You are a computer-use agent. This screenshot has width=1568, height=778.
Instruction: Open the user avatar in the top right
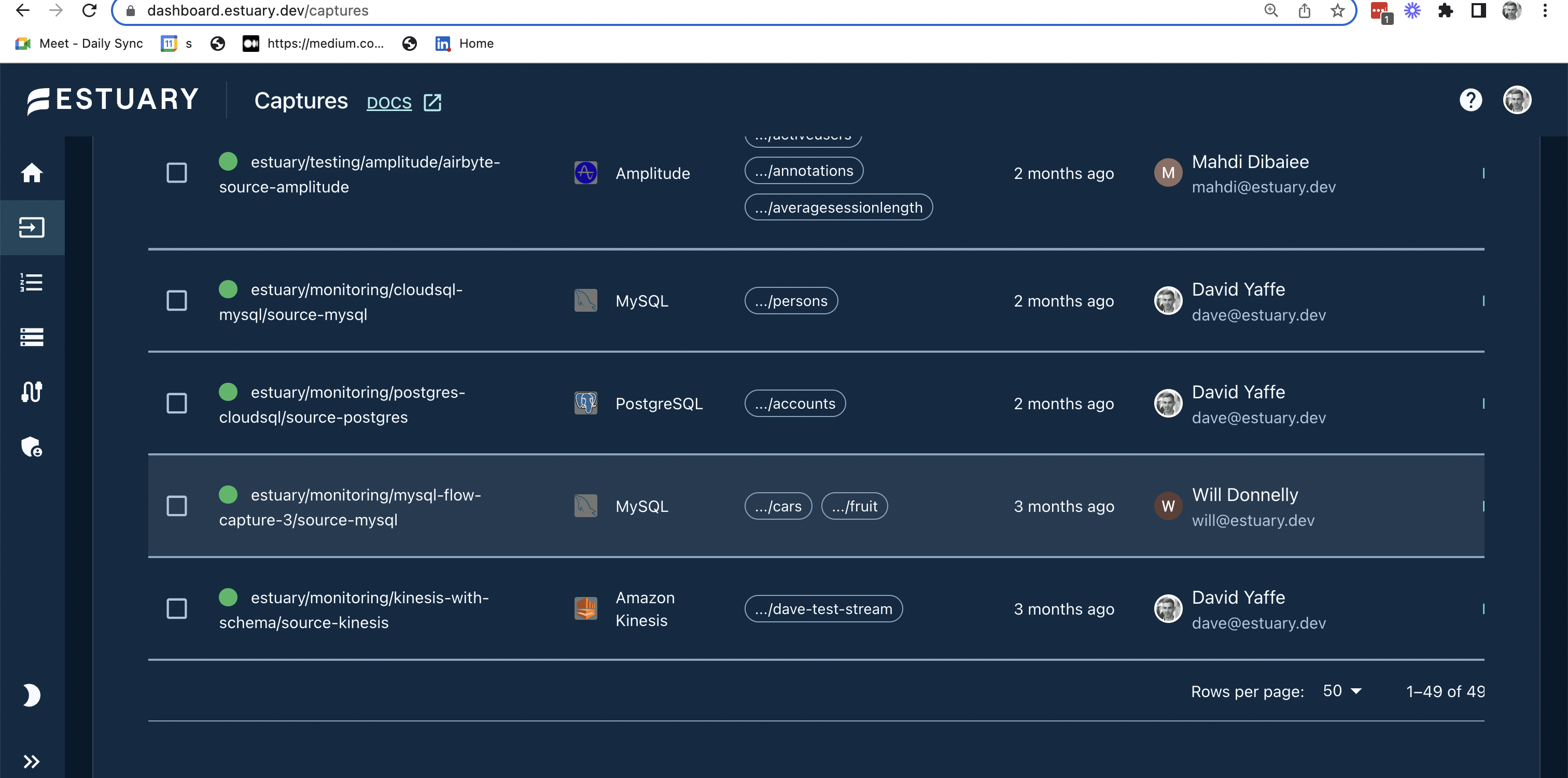(x=1518, y=100)
